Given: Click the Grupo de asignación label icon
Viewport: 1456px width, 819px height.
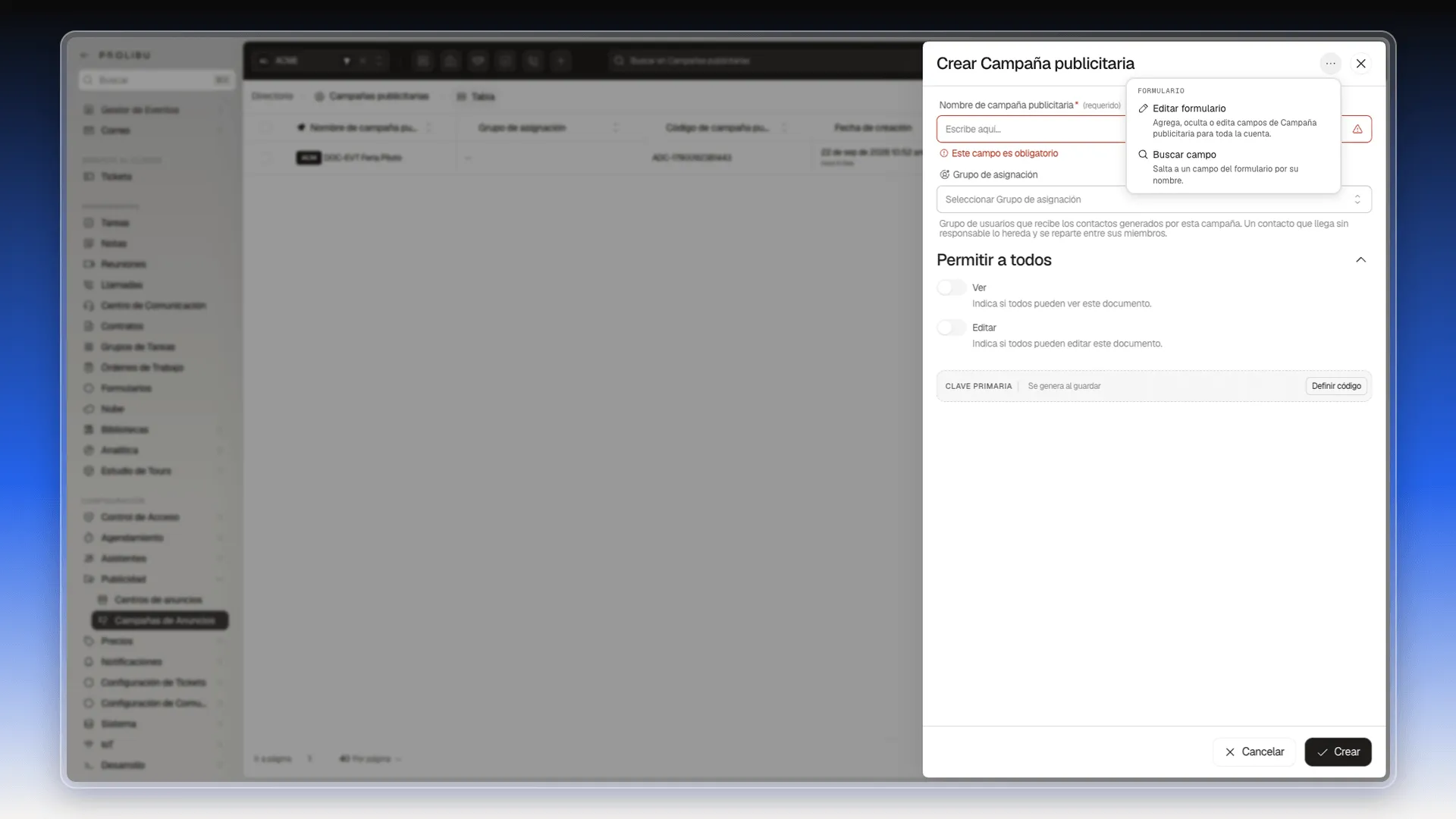Looking at the screenshot, I should click(944, 174).
